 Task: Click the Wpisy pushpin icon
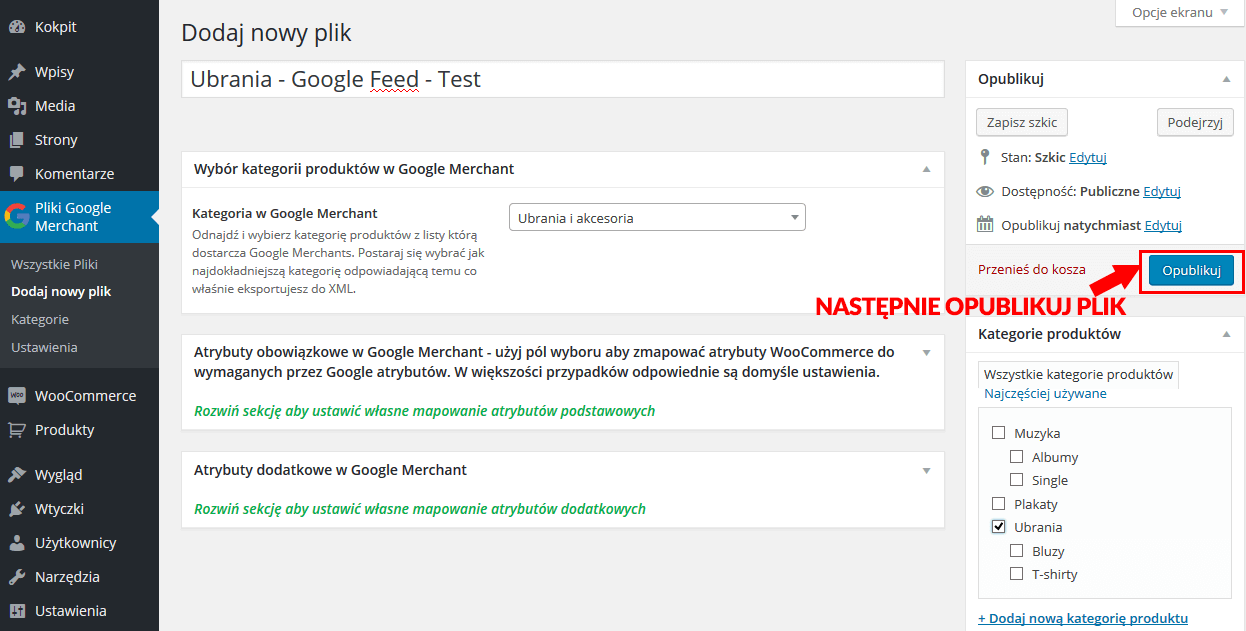16,72
